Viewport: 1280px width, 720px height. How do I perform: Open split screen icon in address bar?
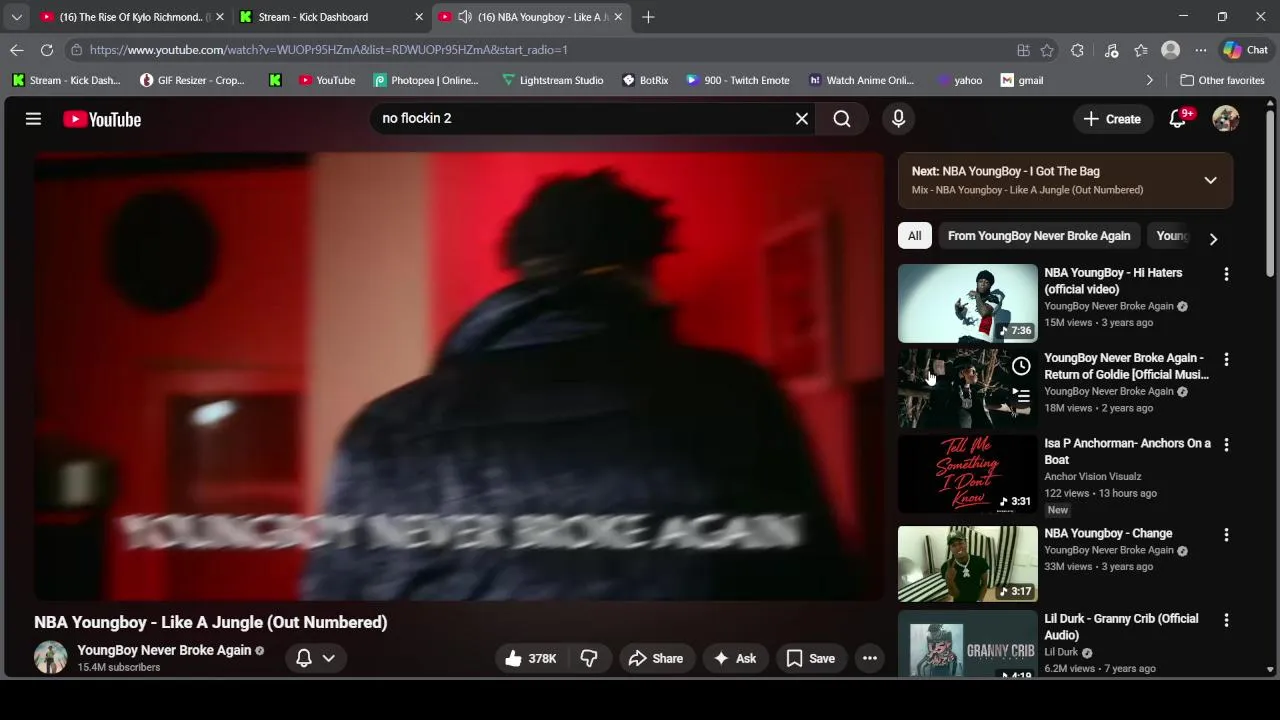pyautogui.click(x=1023, y=50)
